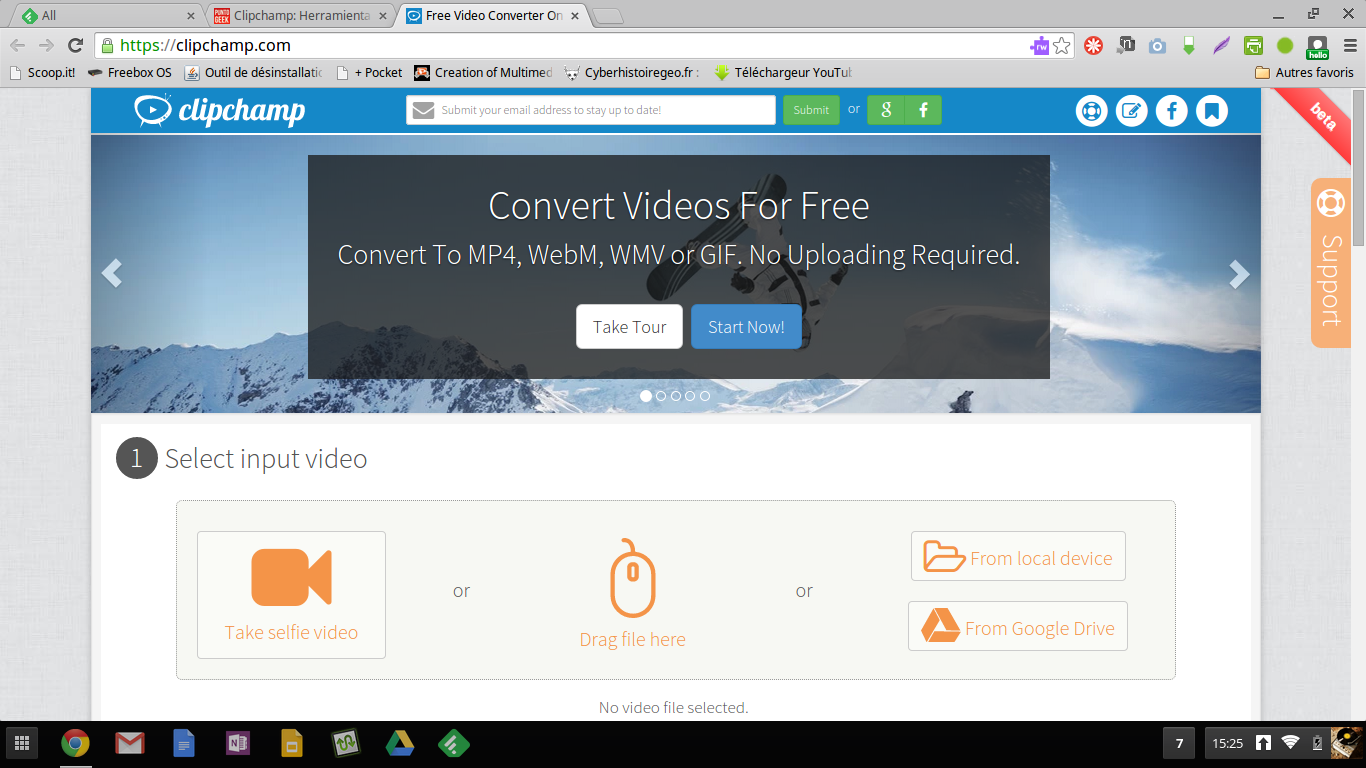Click the red asterisk extension icon
Image resolution: width=1366 pixels, height=768 pixels.
click(x=1093, y=45)
